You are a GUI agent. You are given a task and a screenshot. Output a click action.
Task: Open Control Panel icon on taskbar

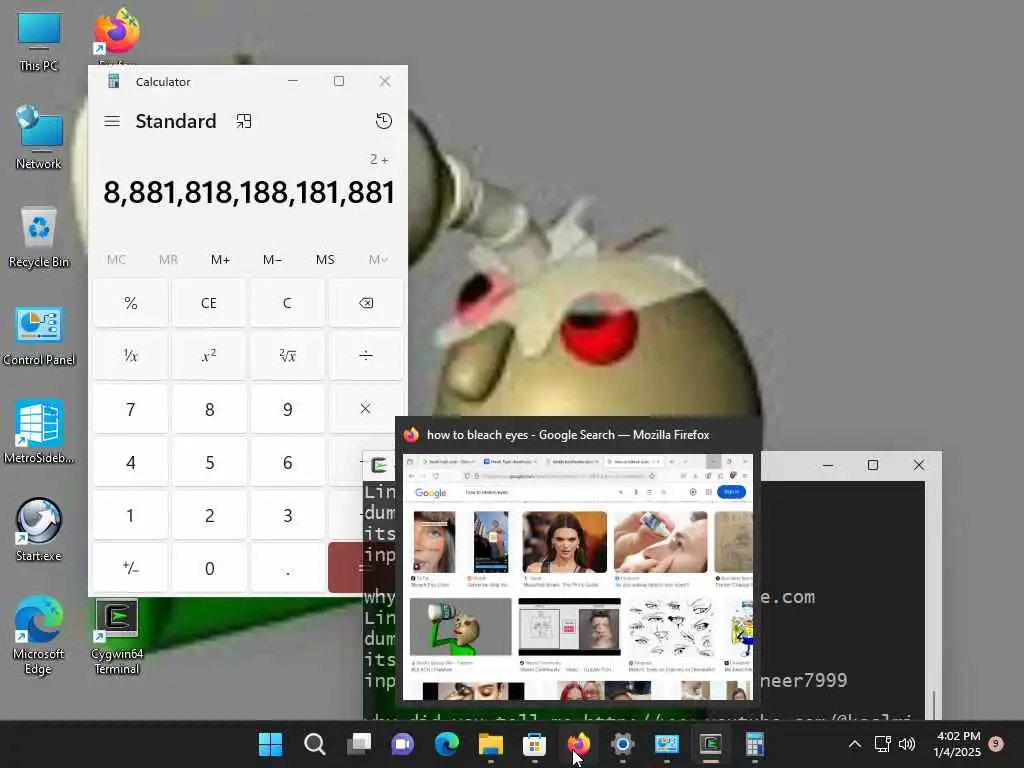coord(667,744)
